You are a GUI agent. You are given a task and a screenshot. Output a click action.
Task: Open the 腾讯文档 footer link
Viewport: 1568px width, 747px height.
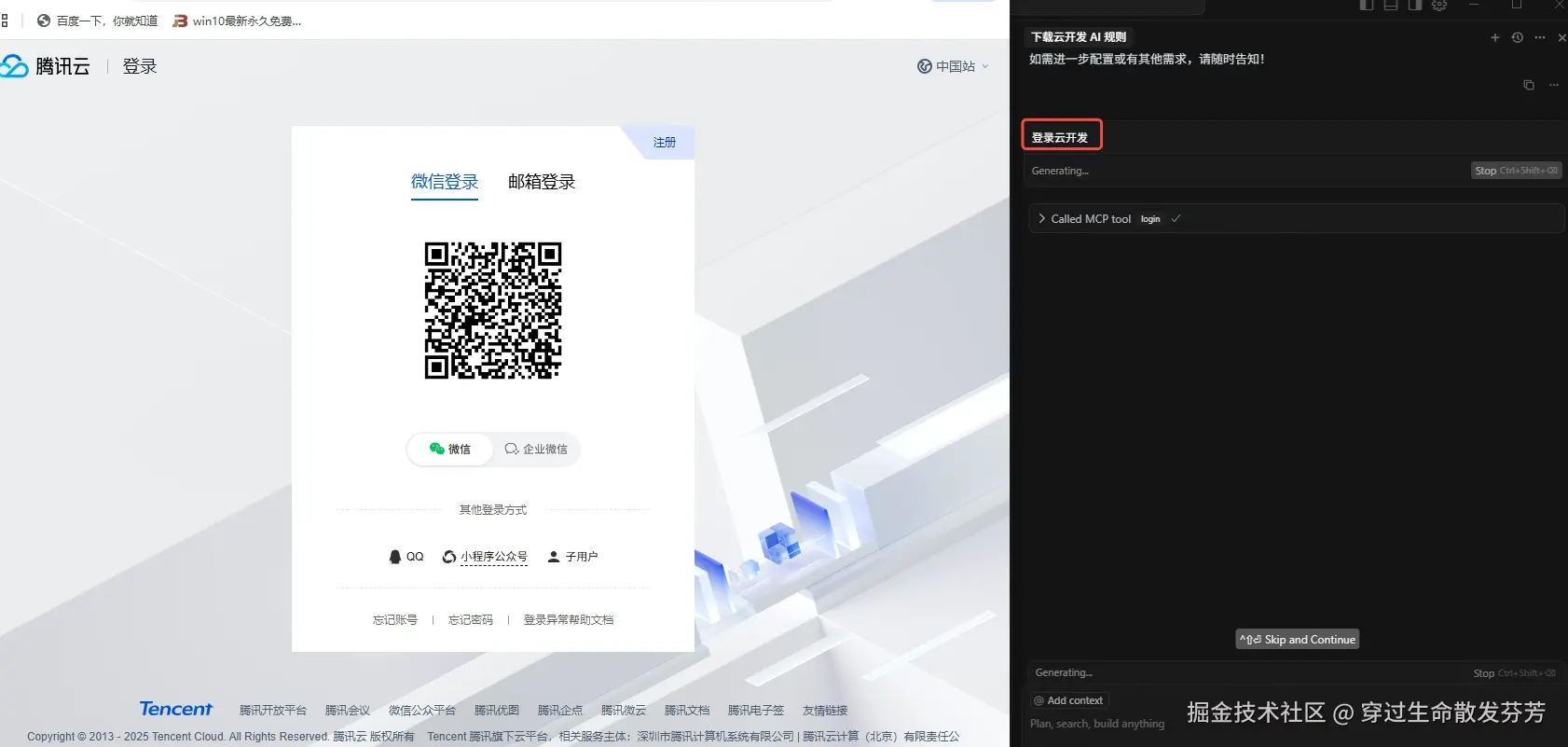click(x=687, y=711)
